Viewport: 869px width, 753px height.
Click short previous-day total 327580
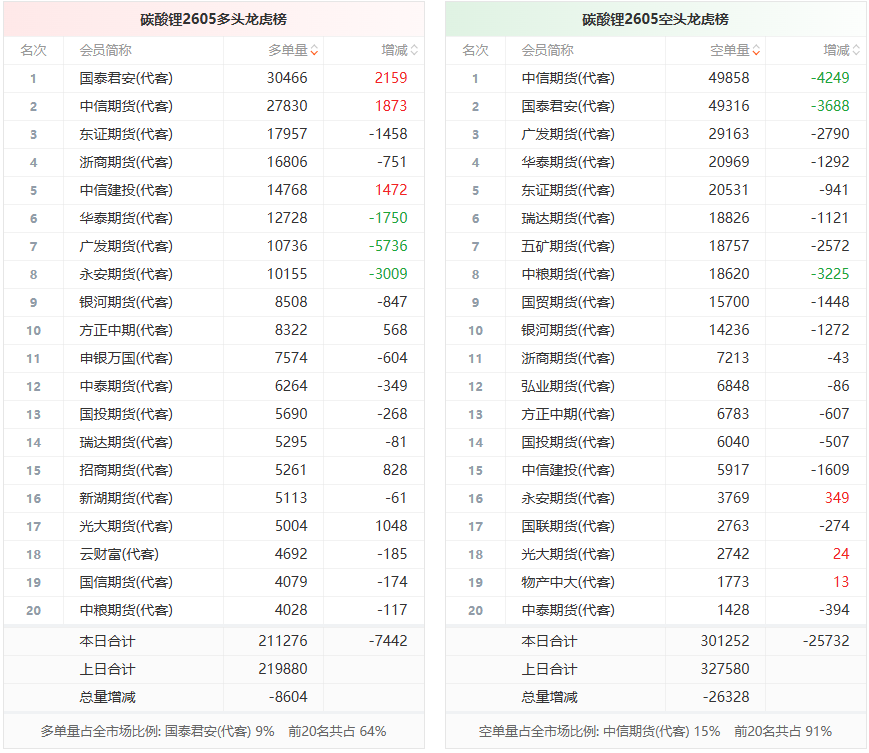click(x=725, y=669)
